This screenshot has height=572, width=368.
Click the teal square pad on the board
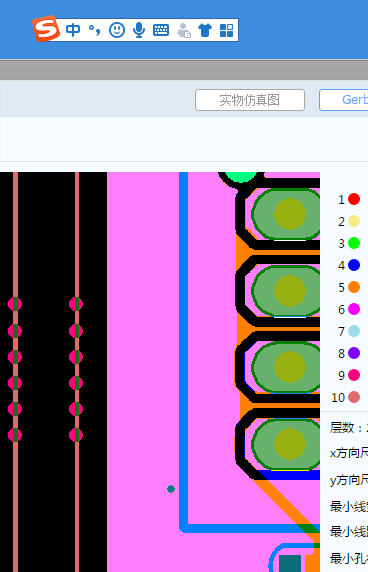pyautogui.click(x=290, y=563)
